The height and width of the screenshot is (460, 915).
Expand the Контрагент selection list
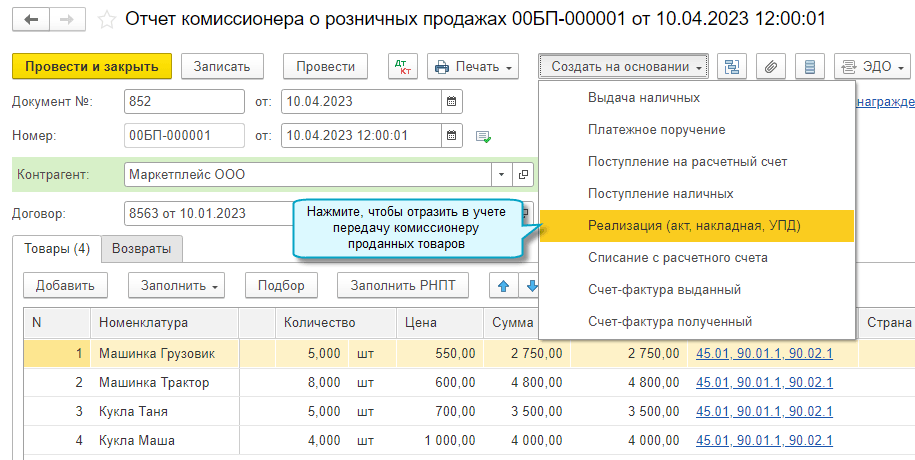[501, 175]
